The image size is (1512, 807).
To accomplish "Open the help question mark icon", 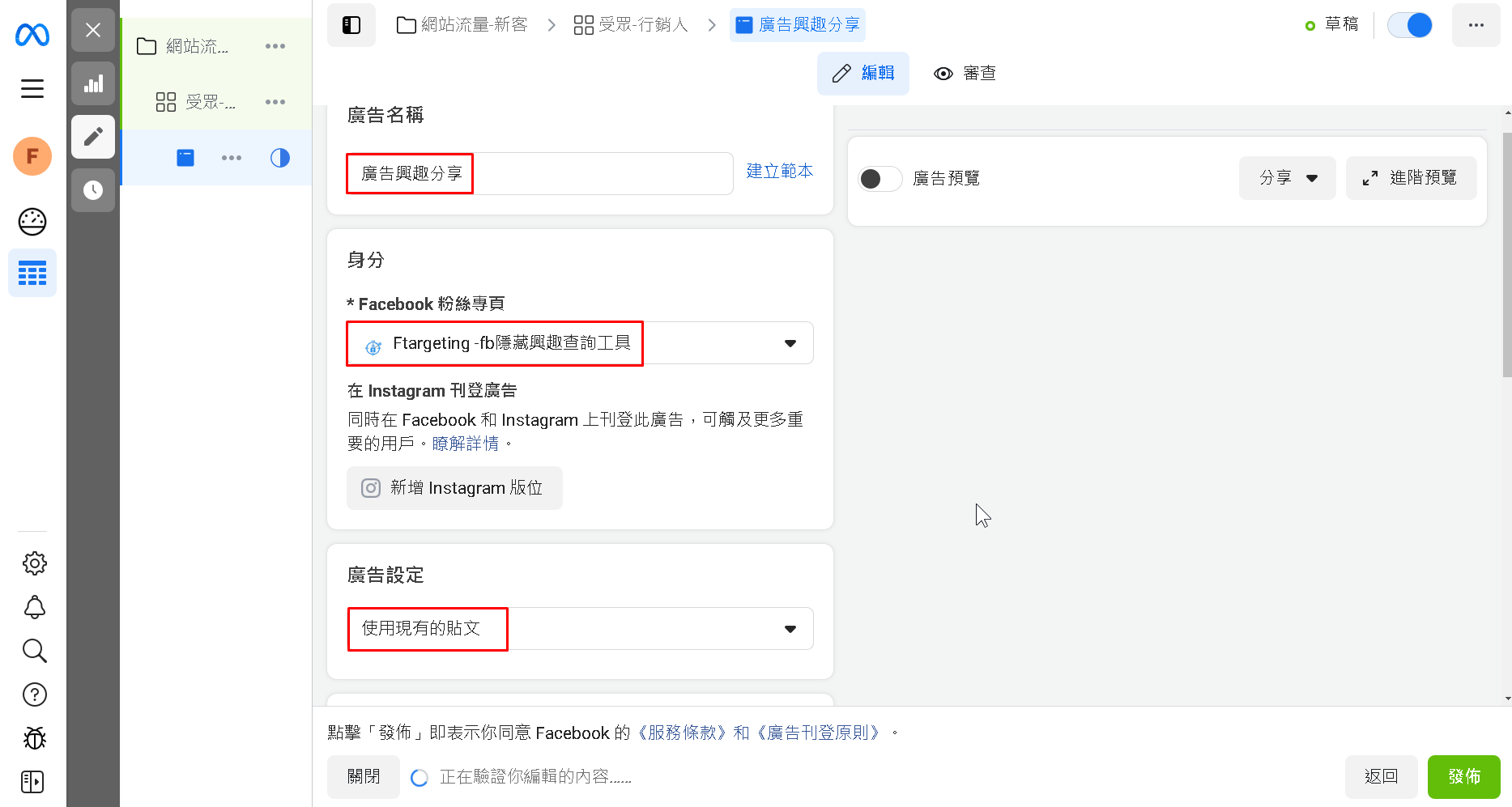I will tap(34, 694).
